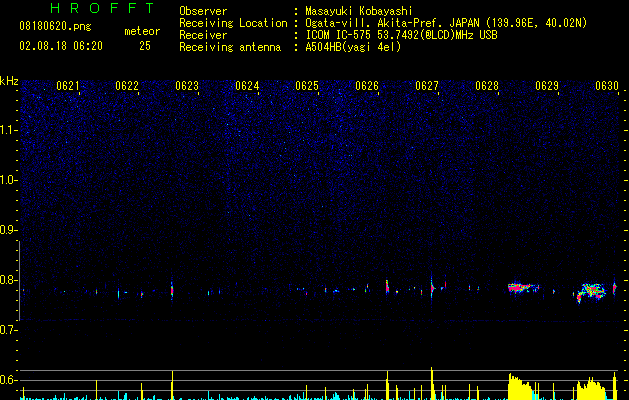Click the 0.8 kHz axis label
The height and width of the screenshot is (400, 629).
(x=9, y=280)
